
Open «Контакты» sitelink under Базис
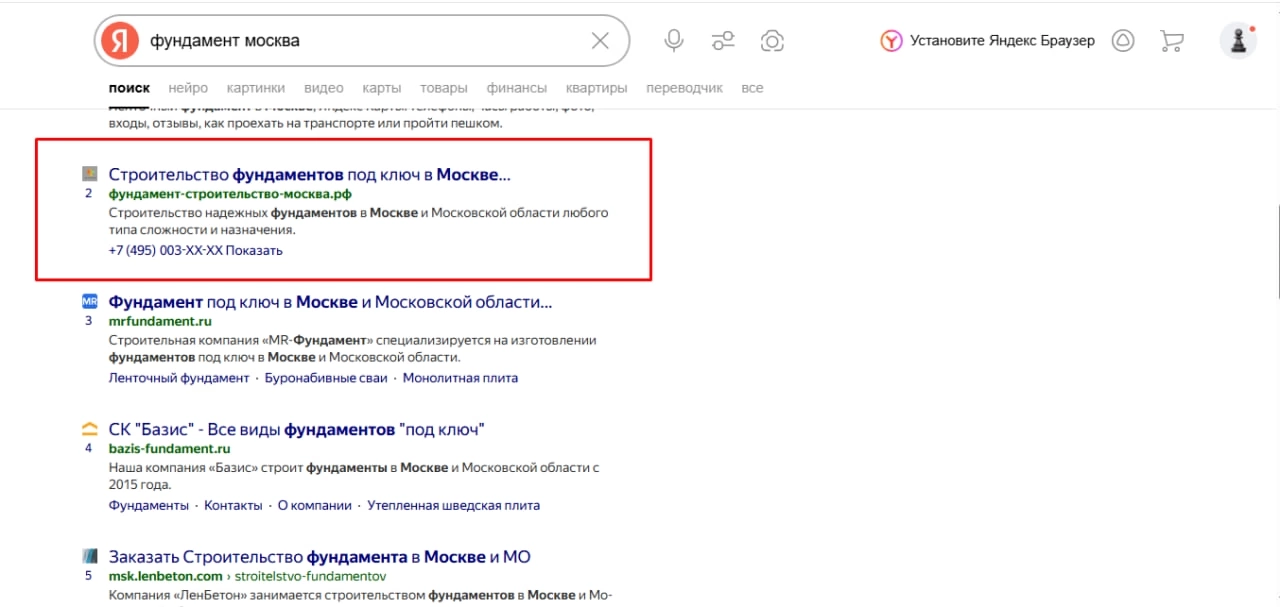[x=233, y=505]
